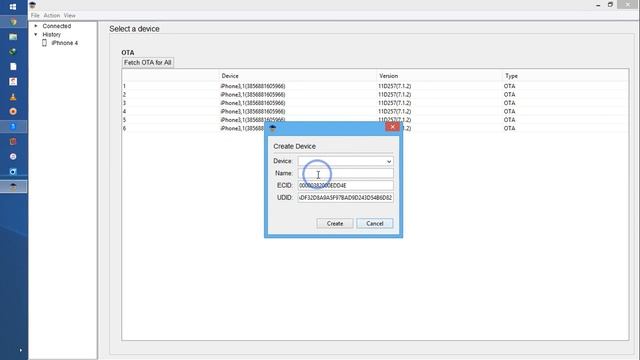Click OTA type in row 1
Screen dimensions: 640x360
click(x=509, y=86)
